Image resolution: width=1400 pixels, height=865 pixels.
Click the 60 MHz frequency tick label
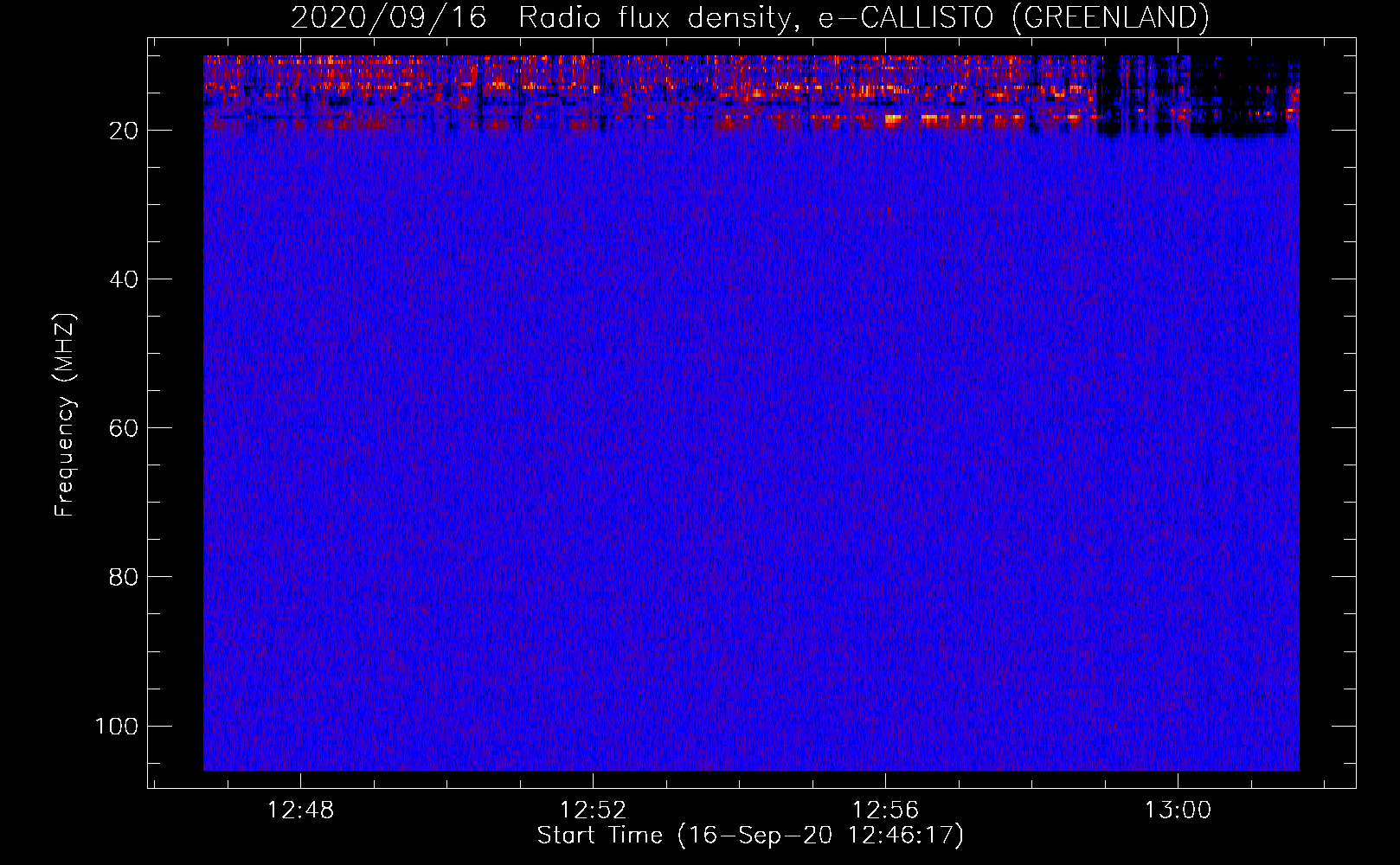(124, 428)
